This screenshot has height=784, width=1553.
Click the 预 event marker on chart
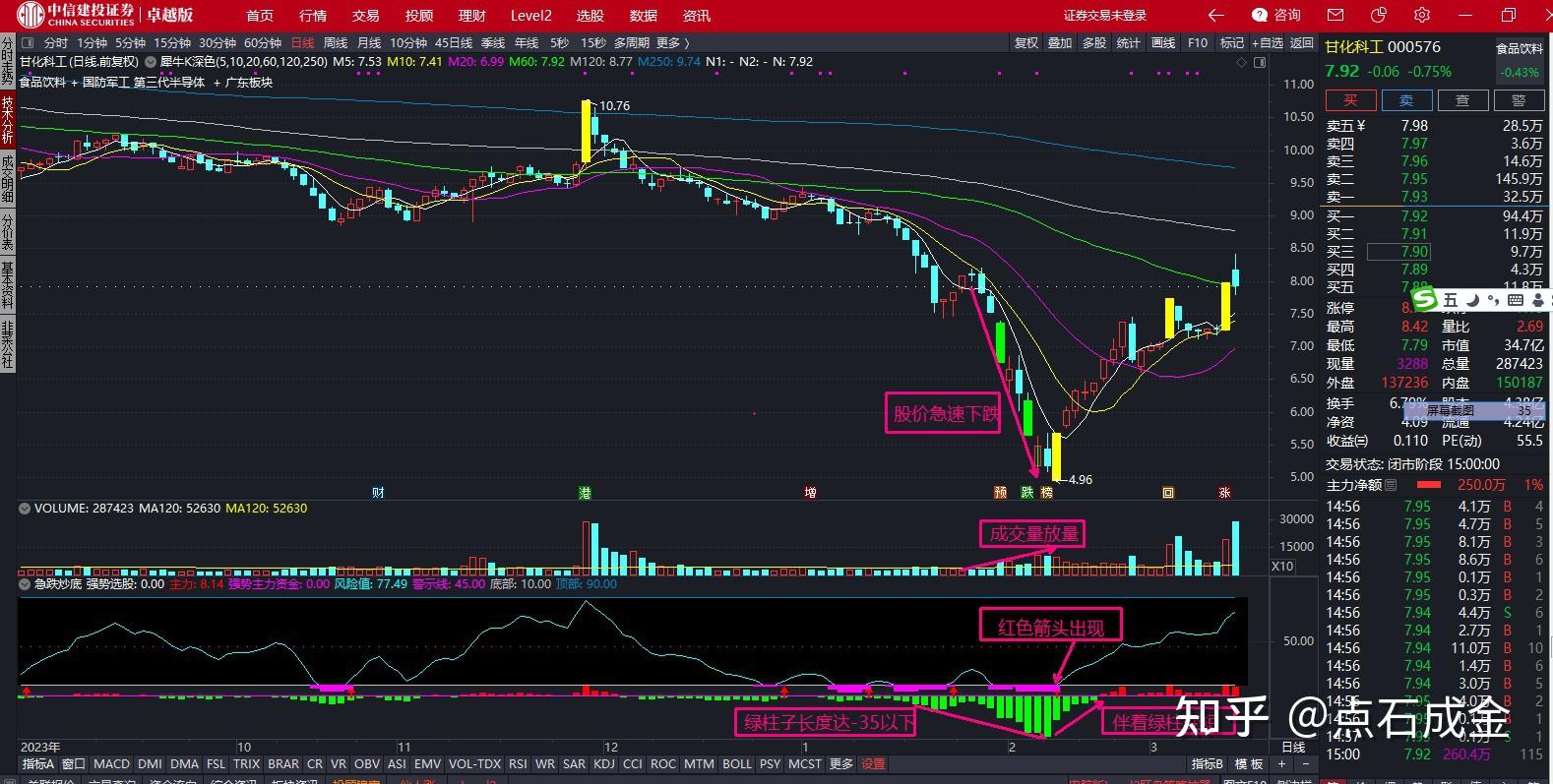(1001, 492)
